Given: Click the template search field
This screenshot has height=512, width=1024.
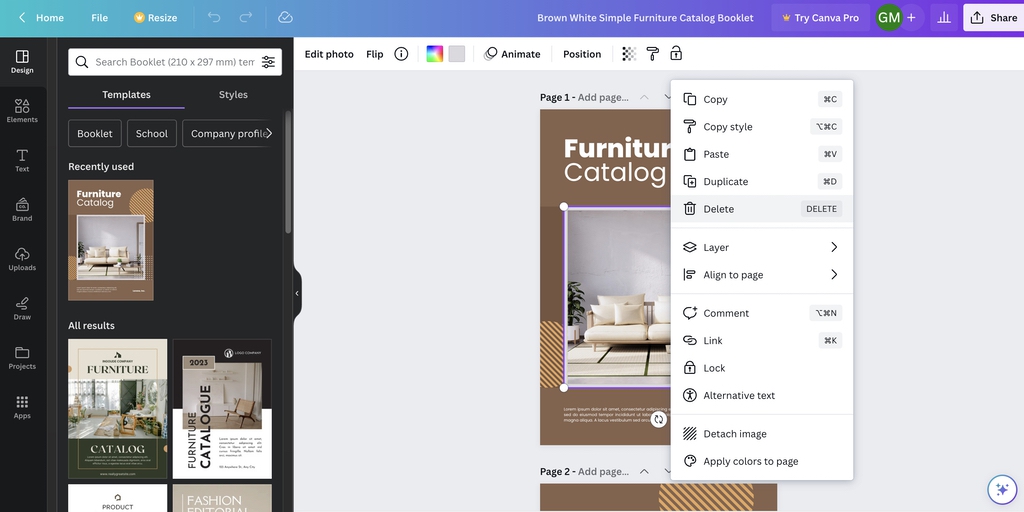Looking at the screenshot, I should tap(175, 62).
